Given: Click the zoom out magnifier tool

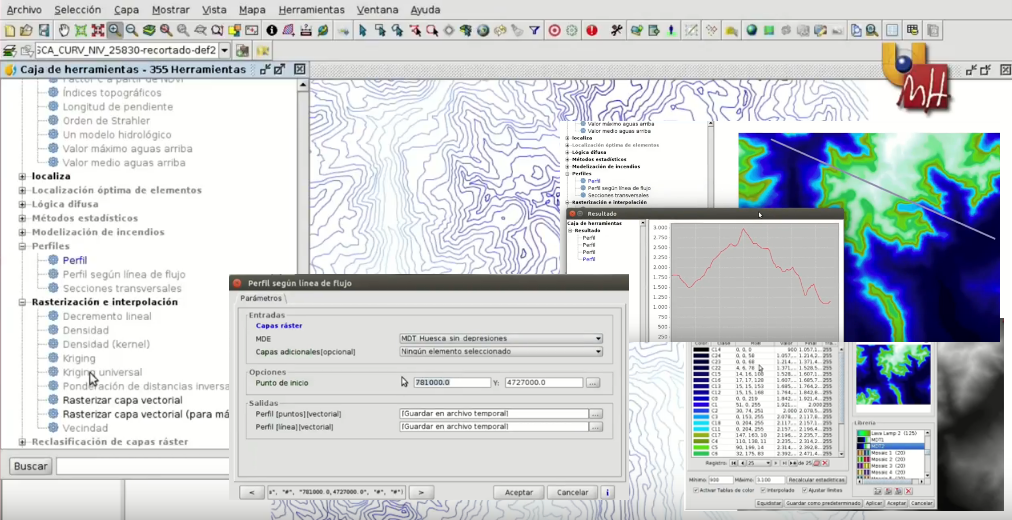Looking at the screenshot, I should coord(132,31).
